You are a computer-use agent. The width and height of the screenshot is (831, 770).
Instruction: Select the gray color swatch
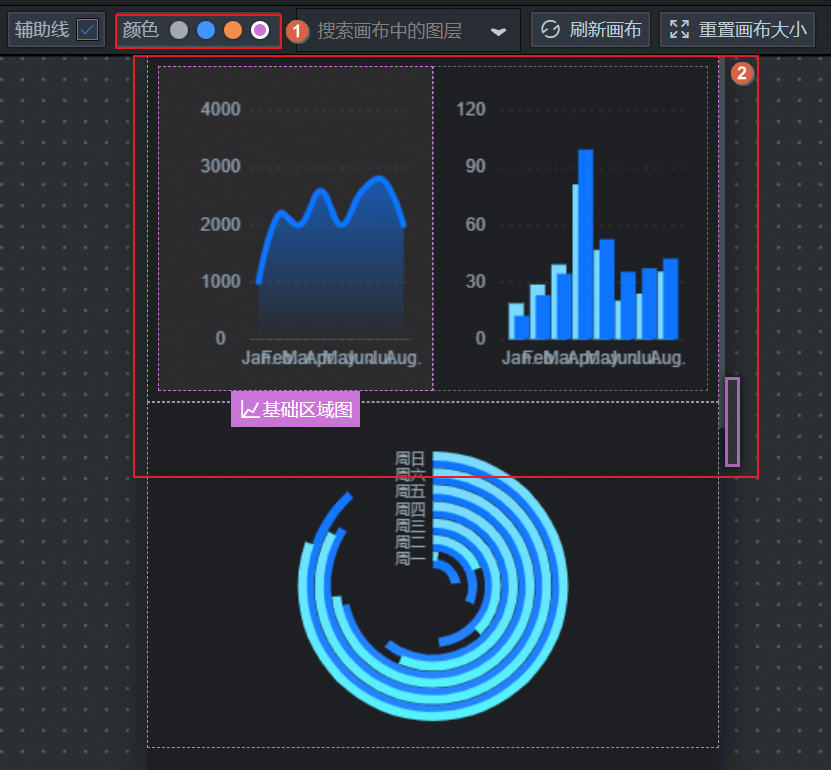click(179, 30)
